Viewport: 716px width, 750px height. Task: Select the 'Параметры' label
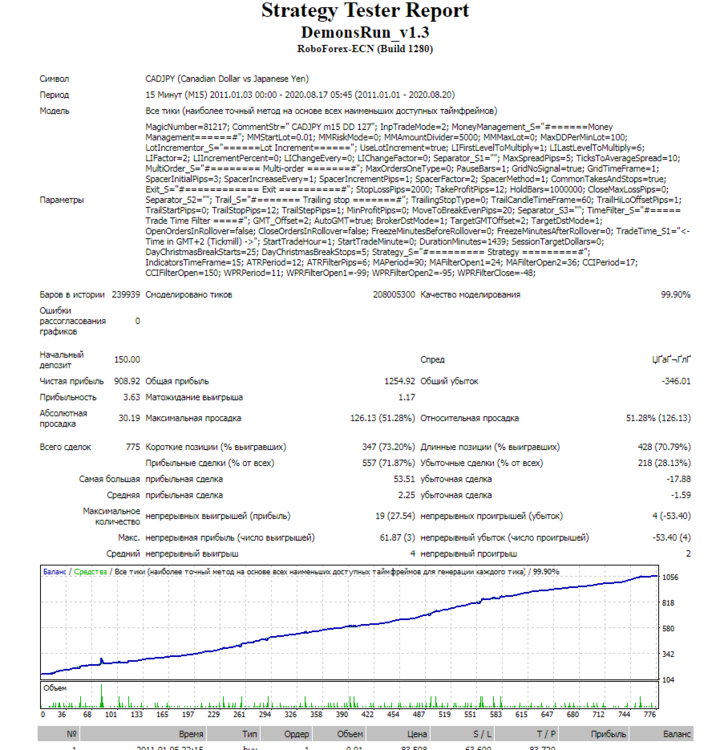(62, 200)
